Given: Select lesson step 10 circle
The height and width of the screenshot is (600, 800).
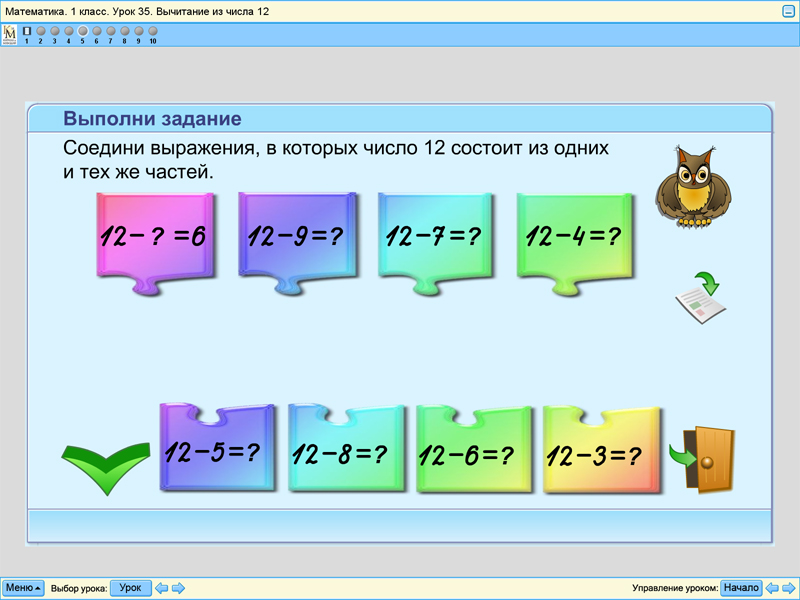Looking at the screenshot, I should (150, 30).
